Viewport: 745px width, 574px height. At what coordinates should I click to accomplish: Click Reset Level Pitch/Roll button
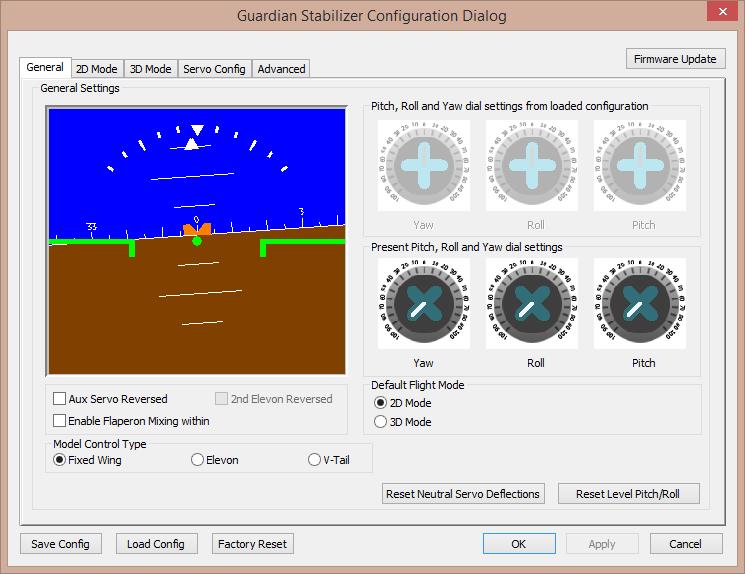pos(628,494)
